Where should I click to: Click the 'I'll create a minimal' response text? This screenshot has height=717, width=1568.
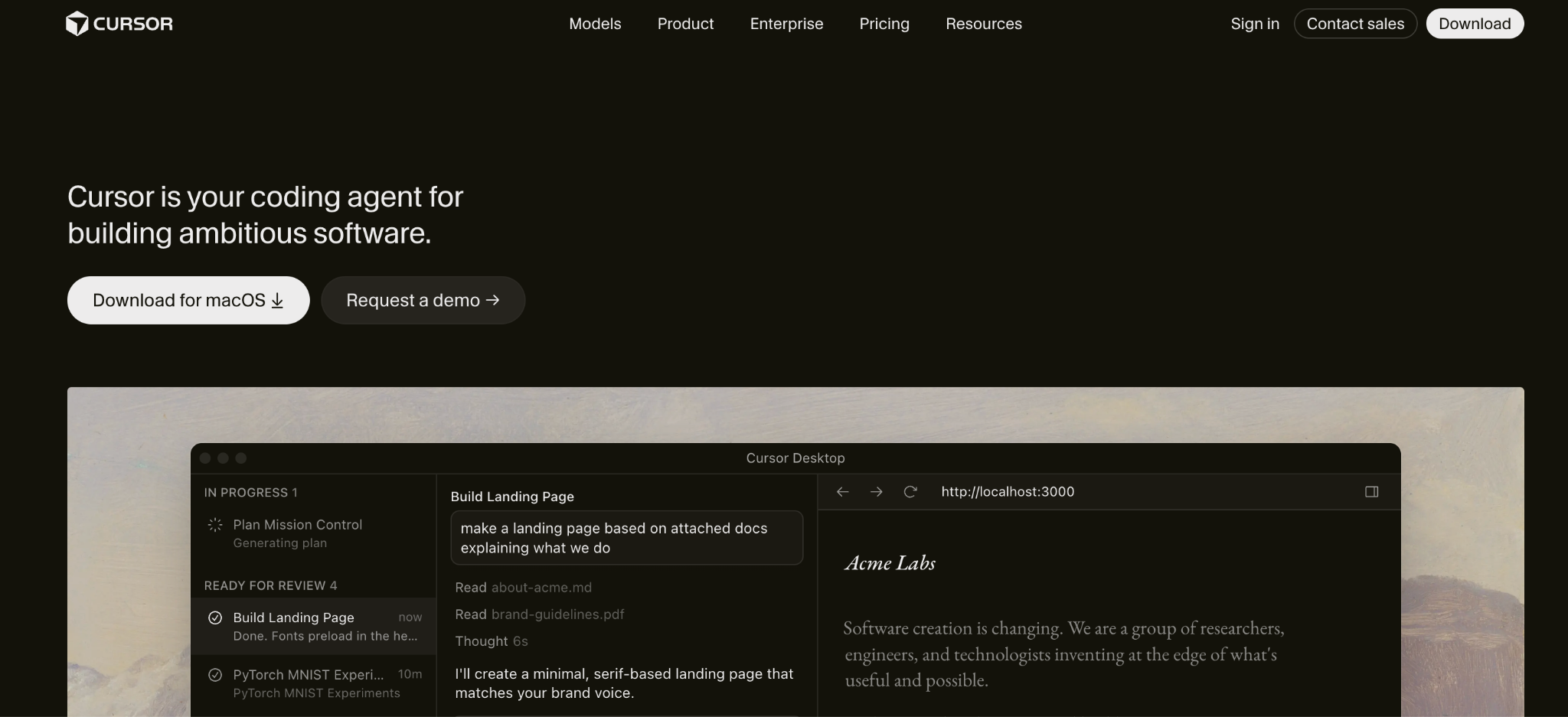pyautogui.click(x=624, y=683)
